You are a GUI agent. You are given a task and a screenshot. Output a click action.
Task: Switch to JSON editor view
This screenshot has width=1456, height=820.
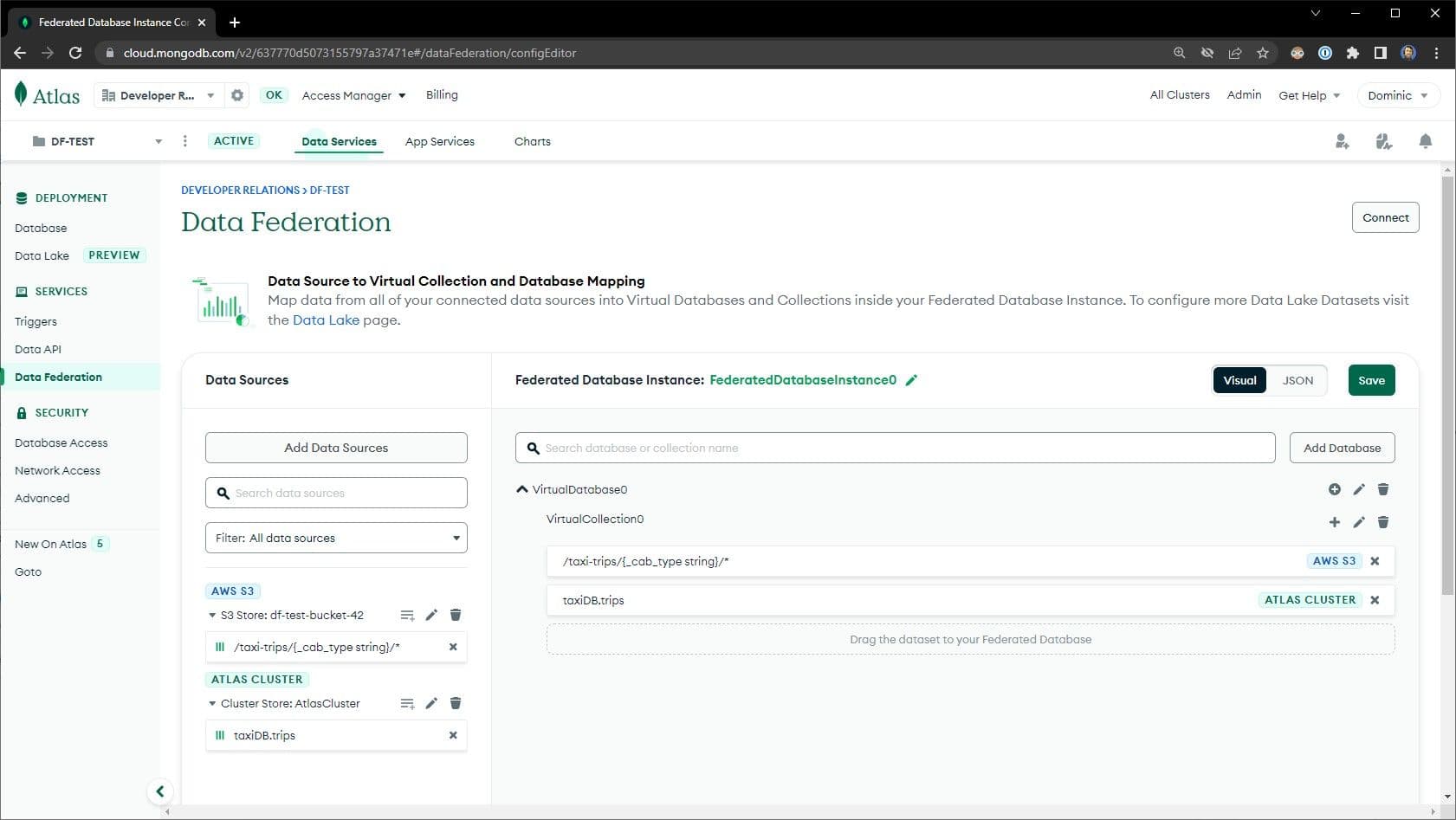pyautogui.click(x=1297, y=380)
